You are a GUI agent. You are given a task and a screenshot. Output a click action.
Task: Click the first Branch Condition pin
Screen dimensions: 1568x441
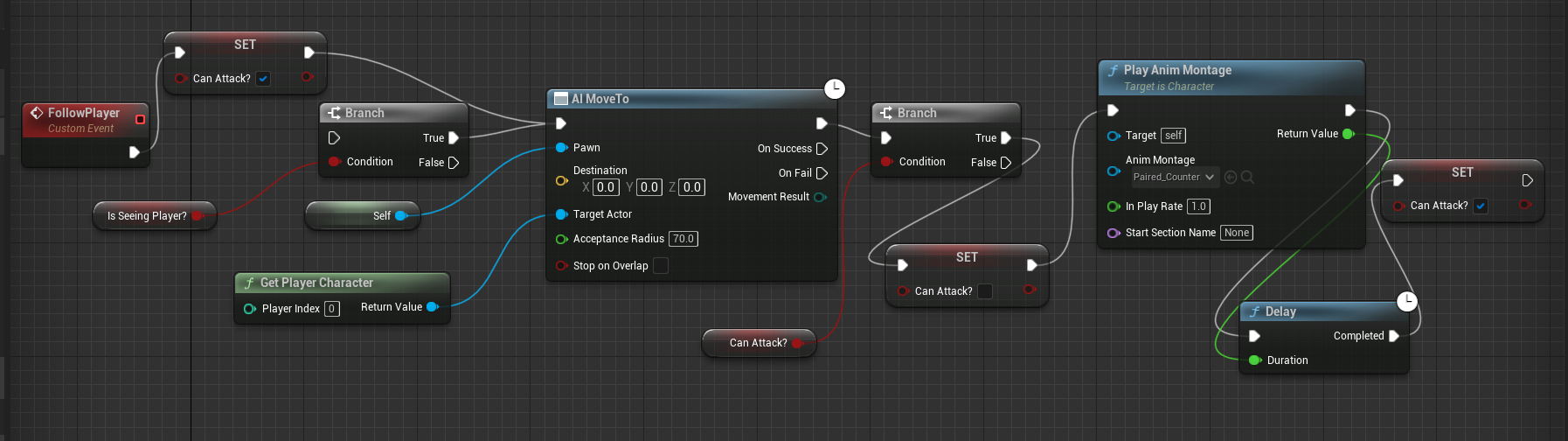point(334,161)
